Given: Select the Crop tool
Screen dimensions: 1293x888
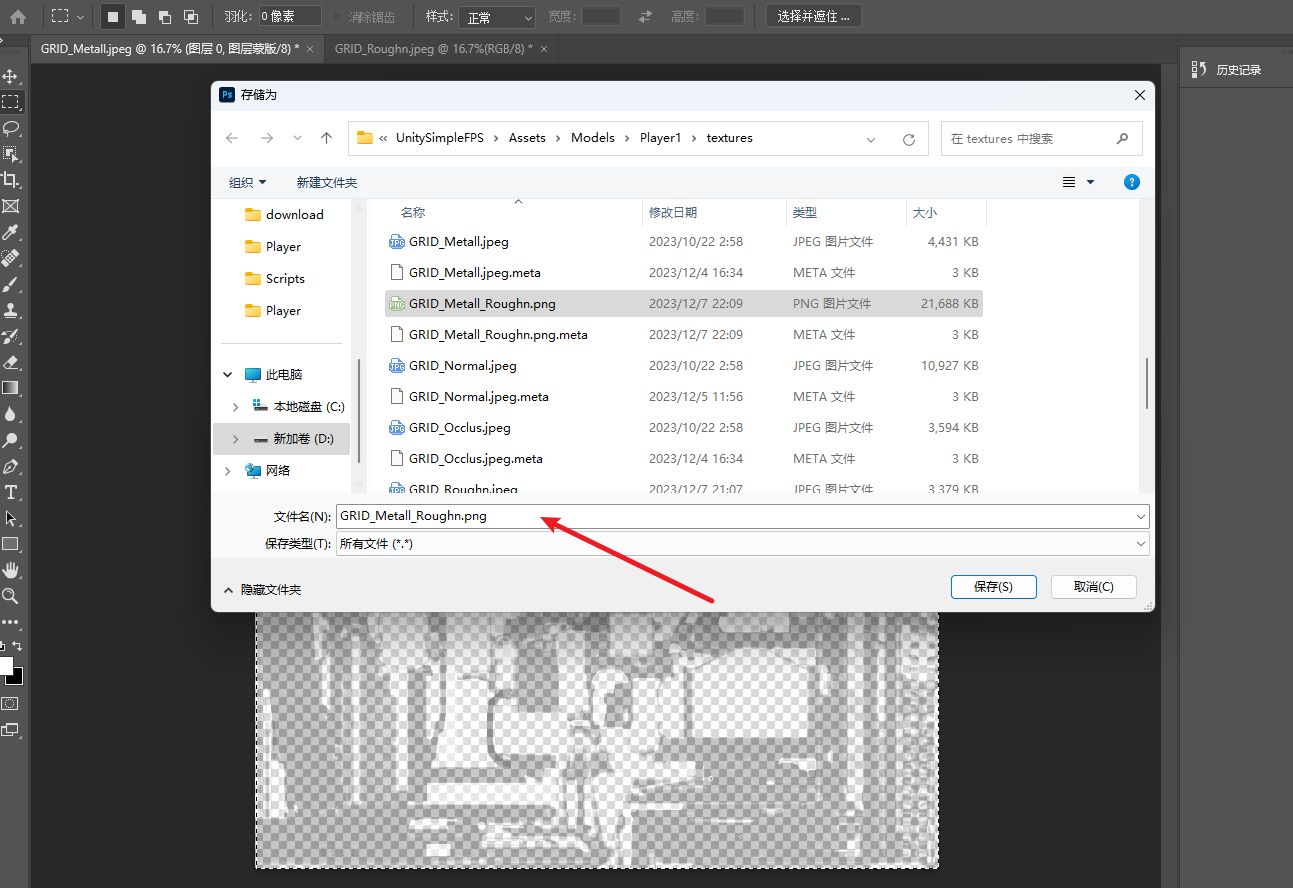Looking at the screenshot, I should point(11,180).
